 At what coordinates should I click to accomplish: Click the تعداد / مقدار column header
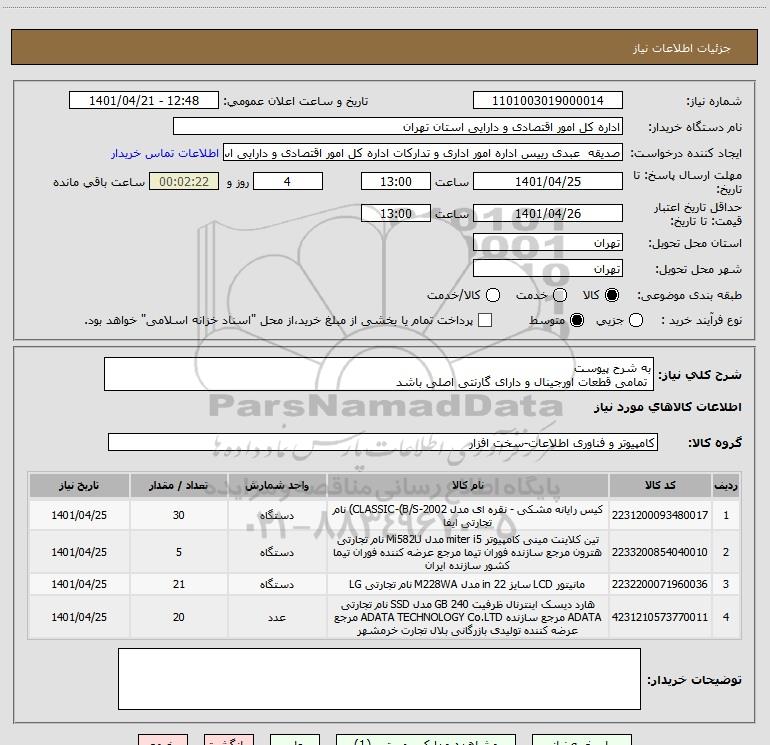[x=179, y=485]
